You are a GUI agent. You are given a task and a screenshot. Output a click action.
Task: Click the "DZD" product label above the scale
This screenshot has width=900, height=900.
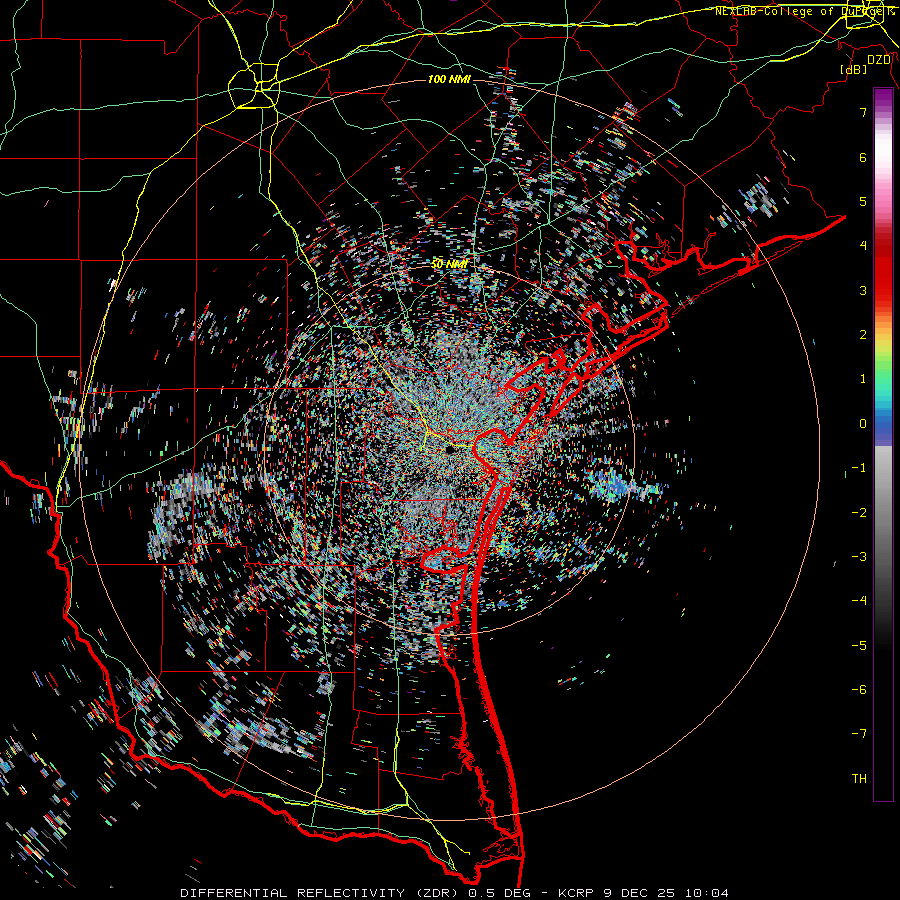(x=879, y=60)
